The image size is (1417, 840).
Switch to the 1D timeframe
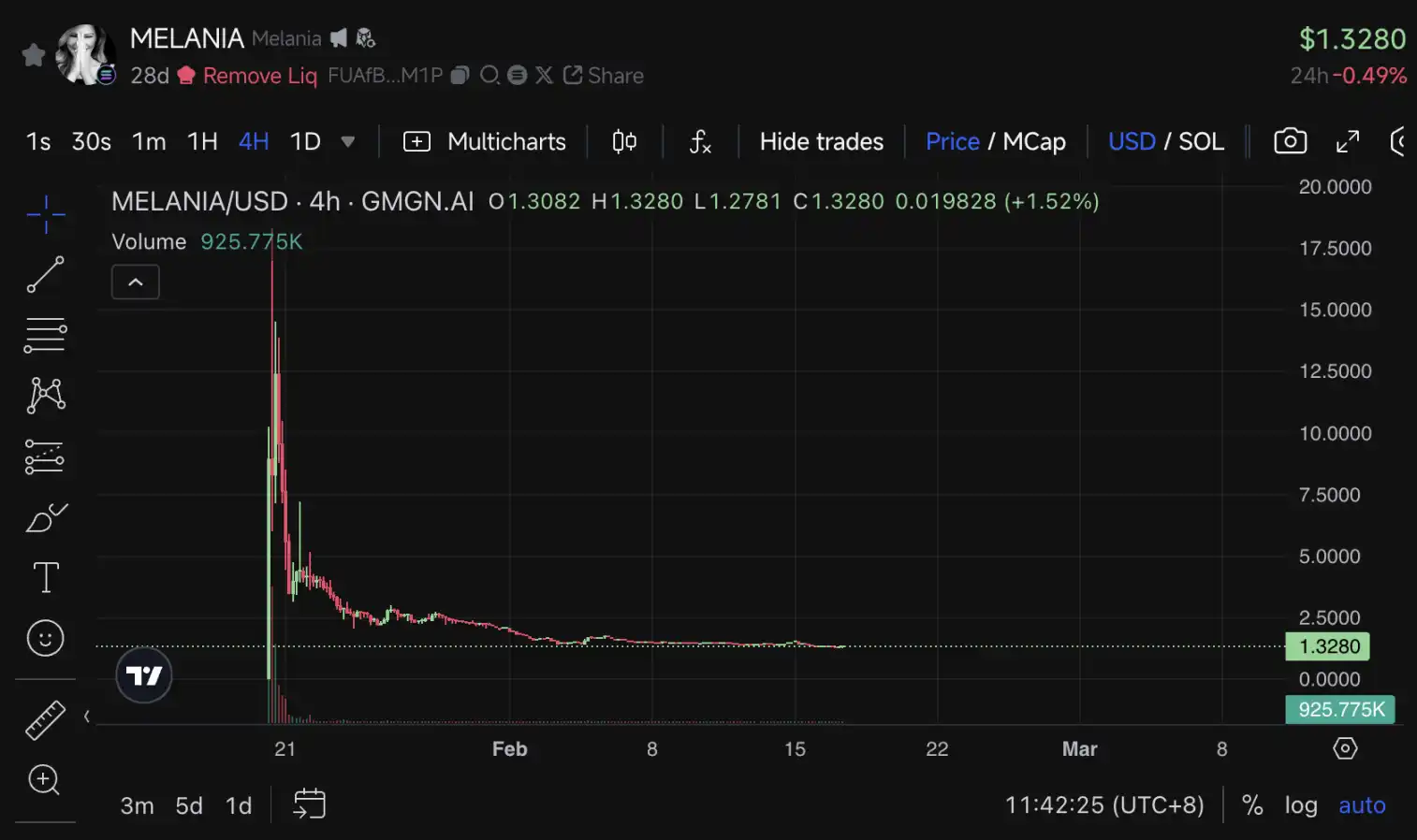click(x=305, y=141)
